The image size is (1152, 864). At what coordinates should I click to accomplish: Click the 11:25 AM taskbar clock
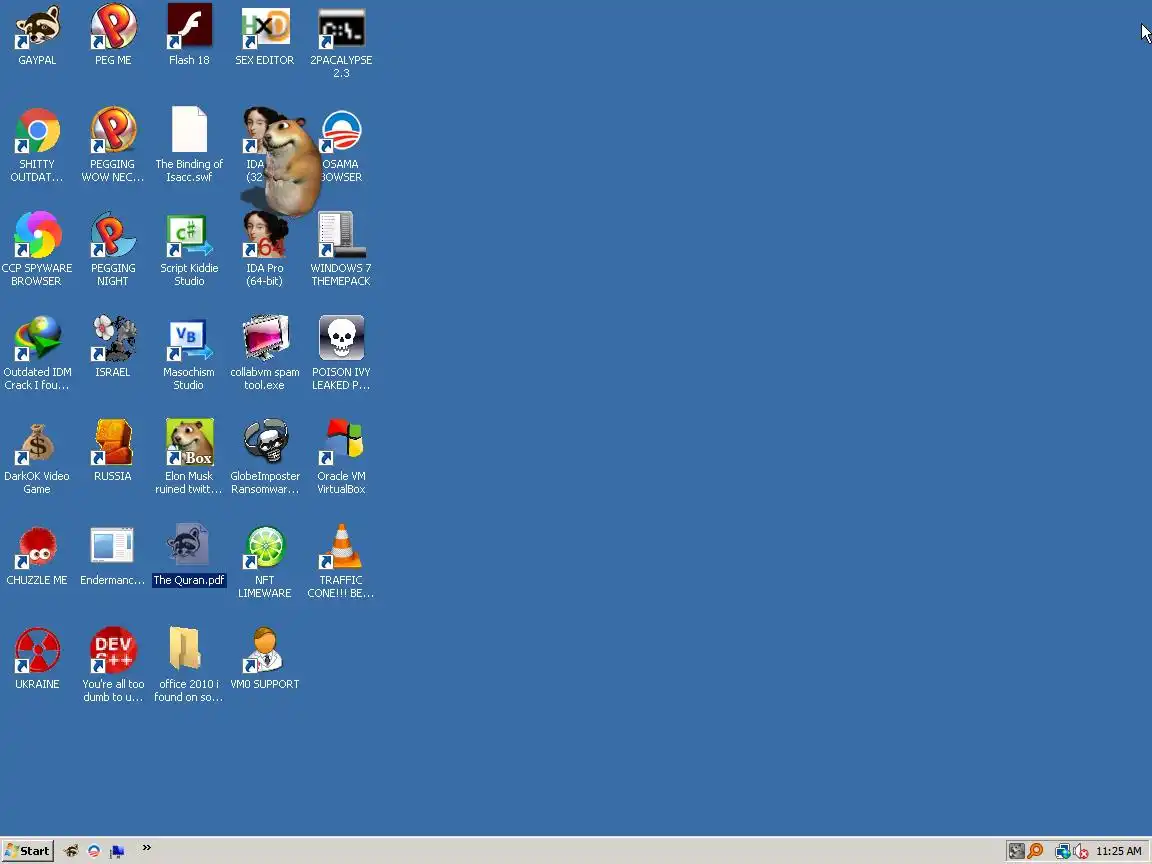tap(1118, 852)
